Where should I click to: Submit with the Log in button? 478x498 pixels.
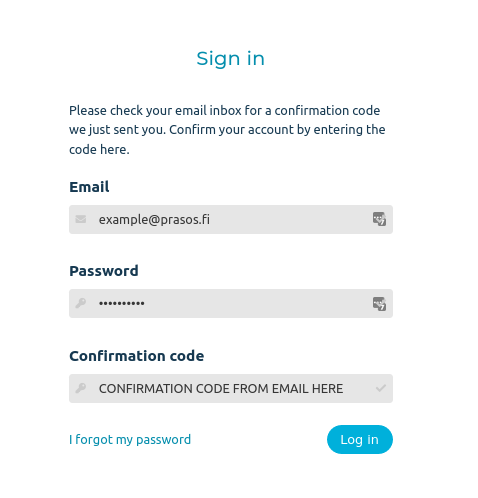tap(360, 439)
